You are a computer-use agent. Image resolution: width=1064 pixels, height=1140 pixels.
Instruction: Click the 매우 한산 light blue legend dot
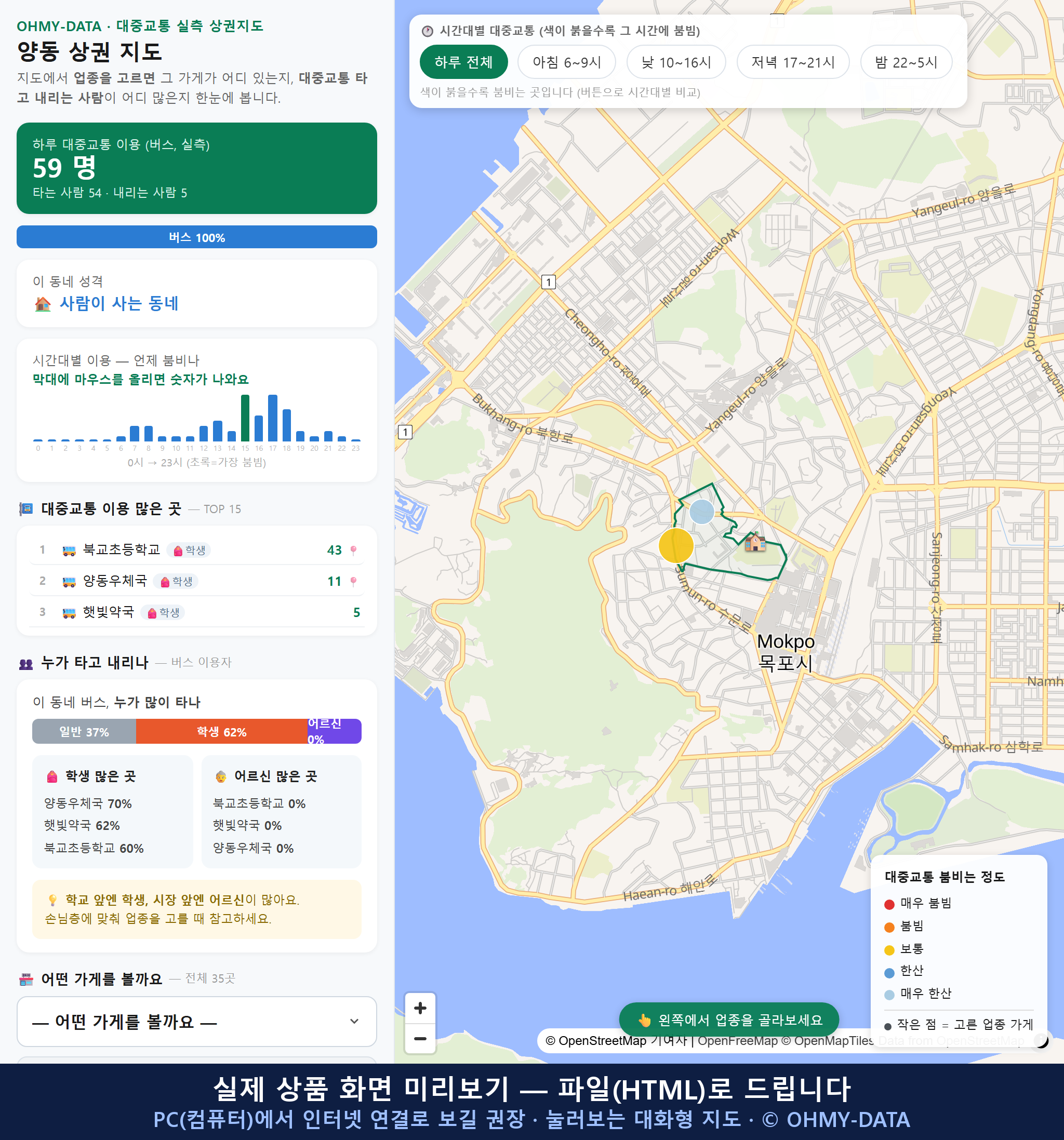click(889, 995)
